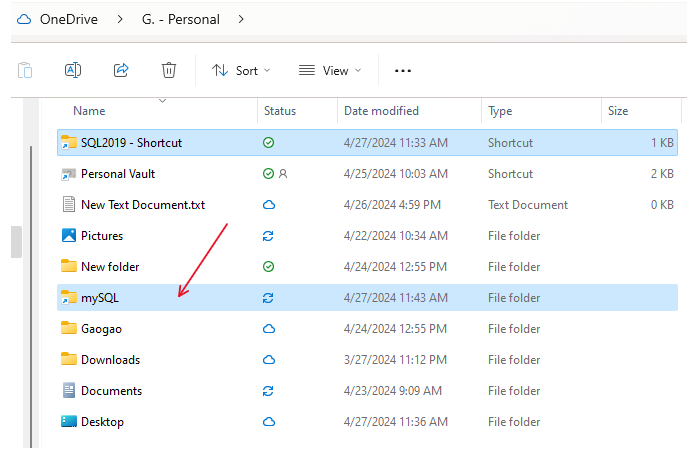Click the Desktop folder icon
Image resolution: width=689 pixels, height=452 pixels.
click(69, 422)
